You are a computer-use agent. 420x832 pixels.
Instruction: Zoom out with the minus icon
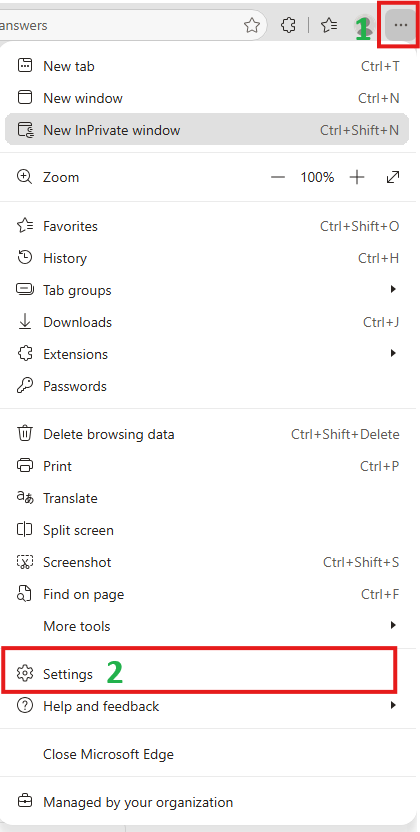coord(278,177)
